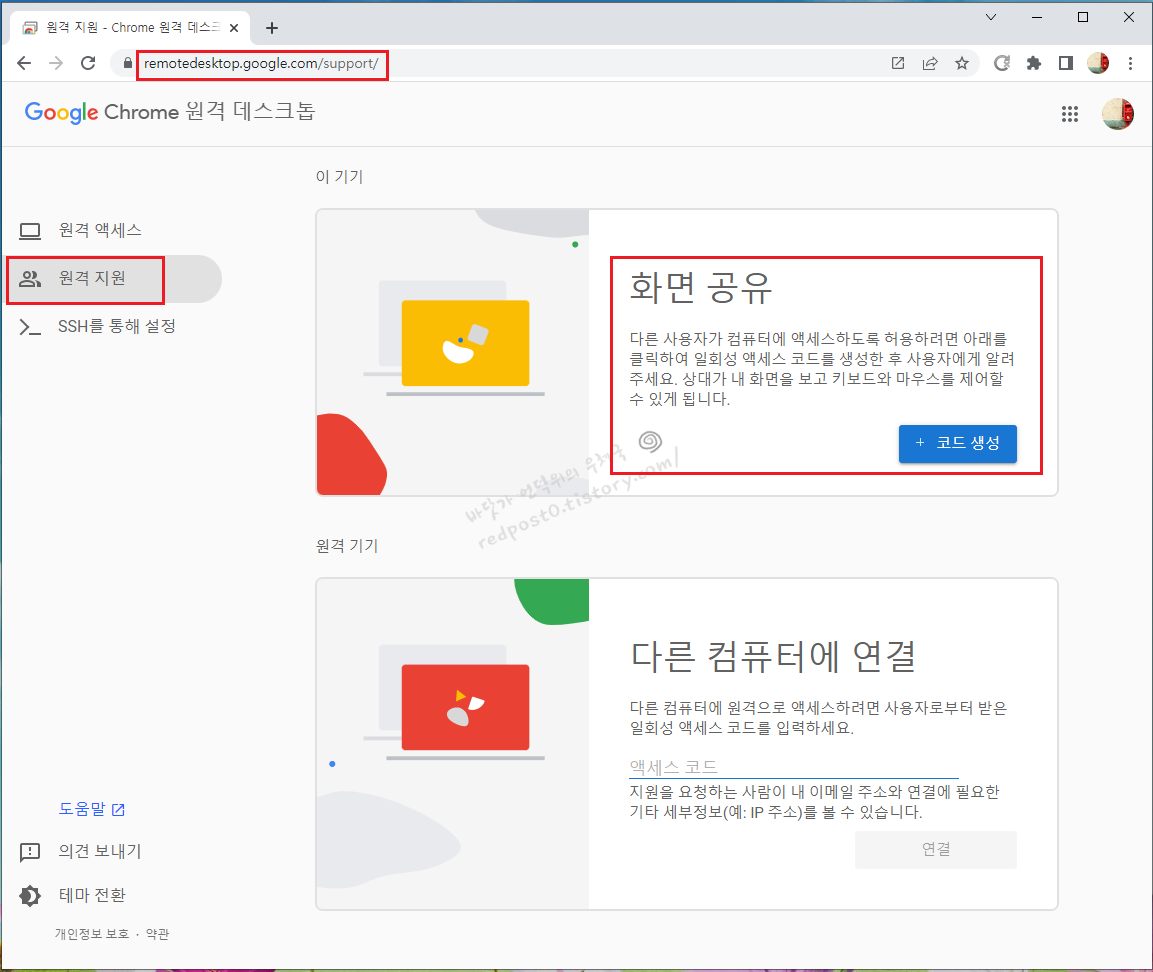1153x972 pixels.
Task: Open SSH를 통해 설정 in sidebar
Action: coord(114,326)
